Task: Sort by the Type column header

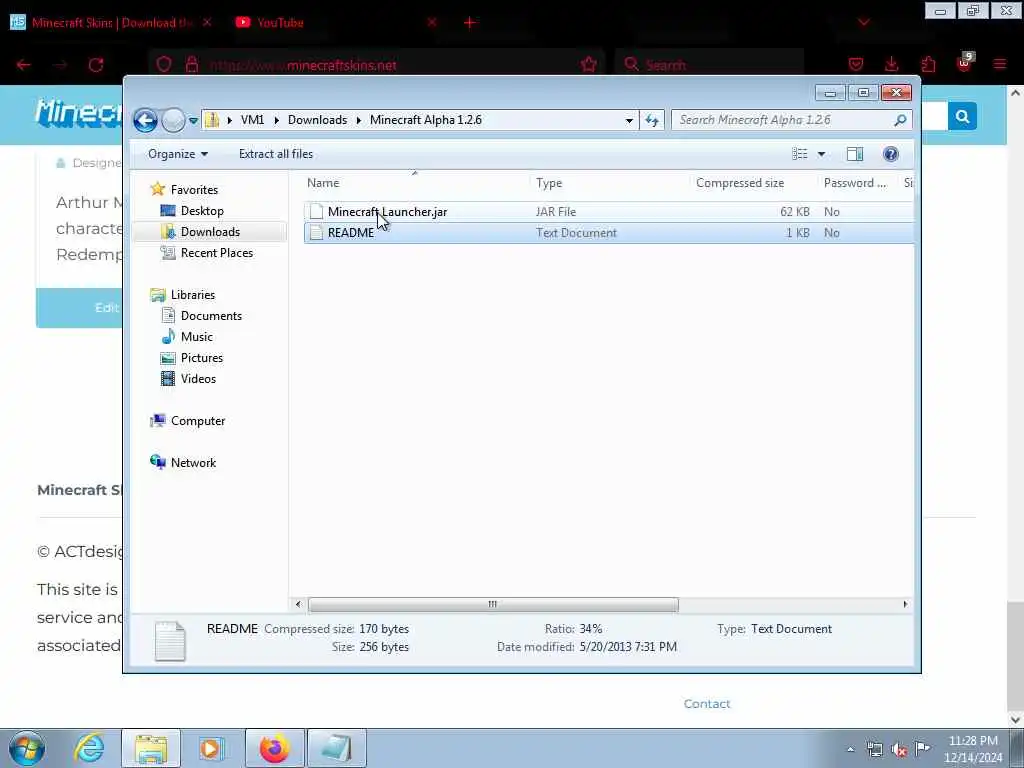Action: tap(612, 184)
